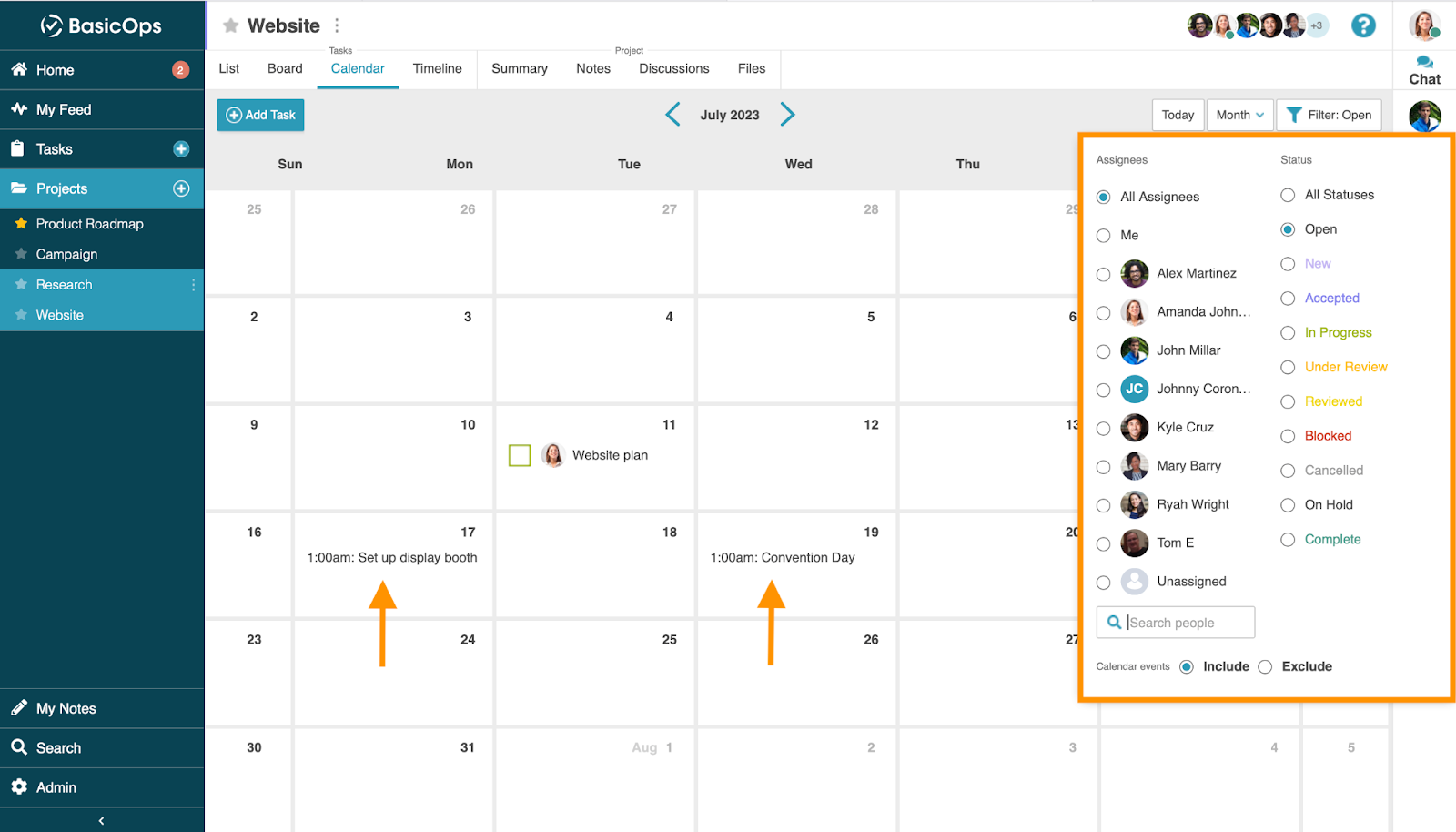Click the green checkbox on Website plan task

tap(519, 455)
